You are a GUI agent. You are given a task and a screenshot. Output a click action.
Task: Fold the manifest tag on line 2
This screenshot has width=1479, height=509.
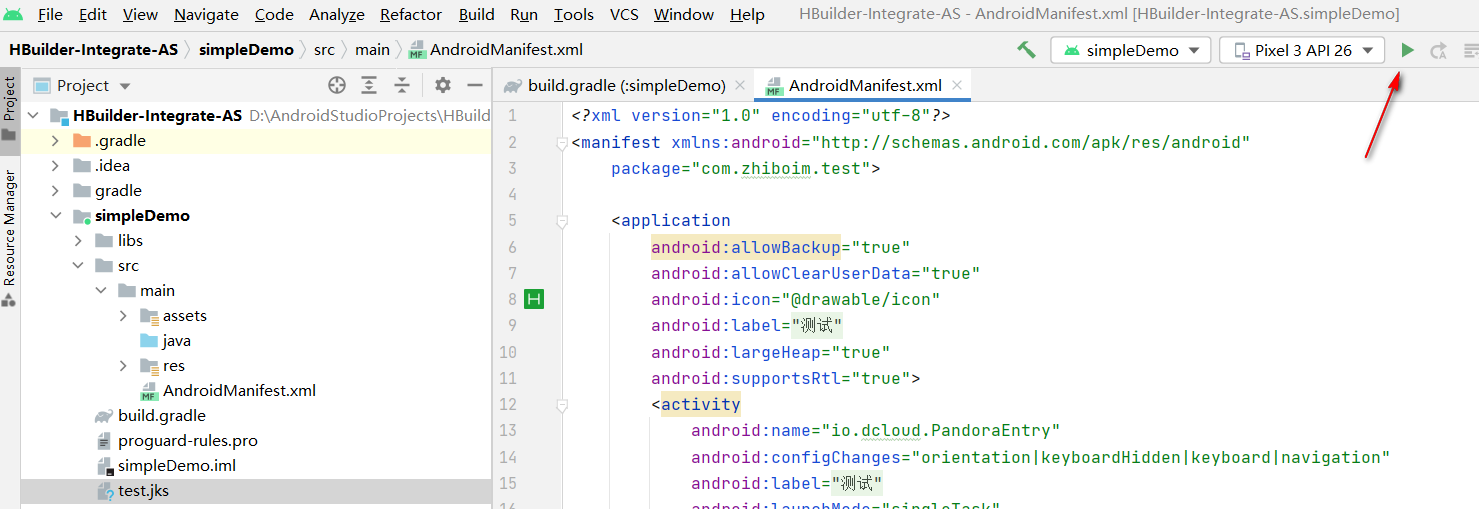tap(562, 143)
